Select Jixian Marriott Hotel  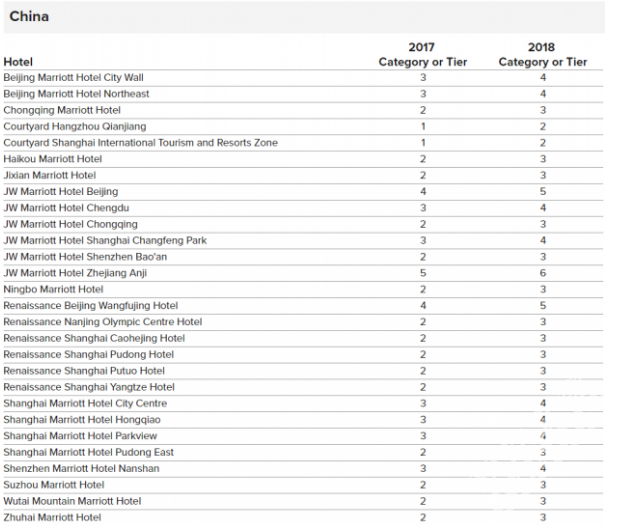50,175
